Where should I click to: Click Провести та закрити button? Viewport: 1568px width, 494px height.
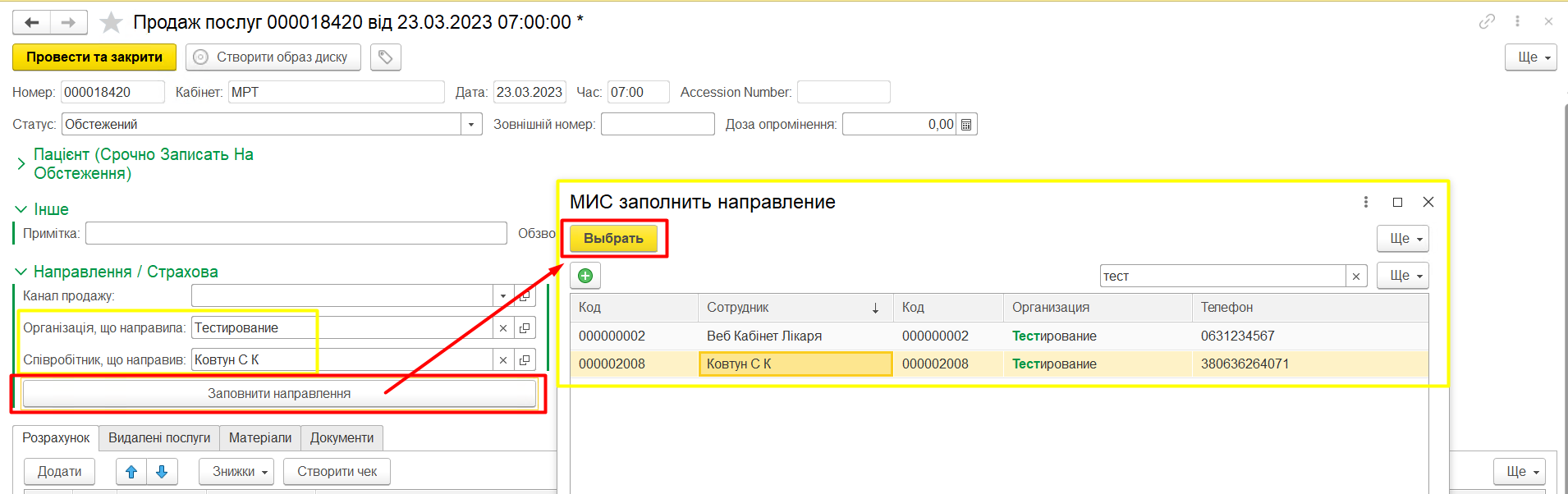click(94, 57)
